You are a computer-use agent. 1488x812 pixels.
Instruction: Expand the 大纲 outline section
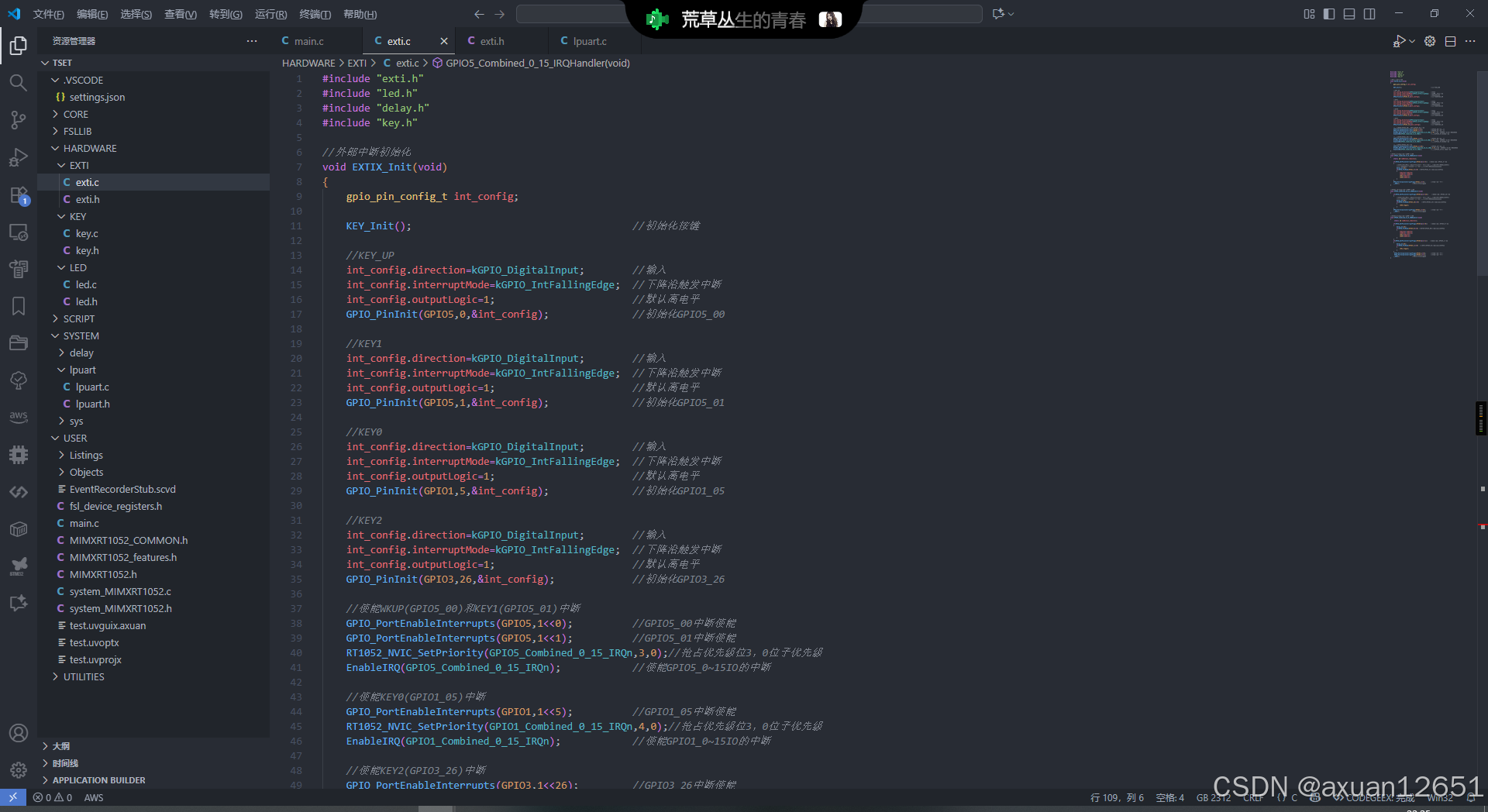(x=153, y=746)
